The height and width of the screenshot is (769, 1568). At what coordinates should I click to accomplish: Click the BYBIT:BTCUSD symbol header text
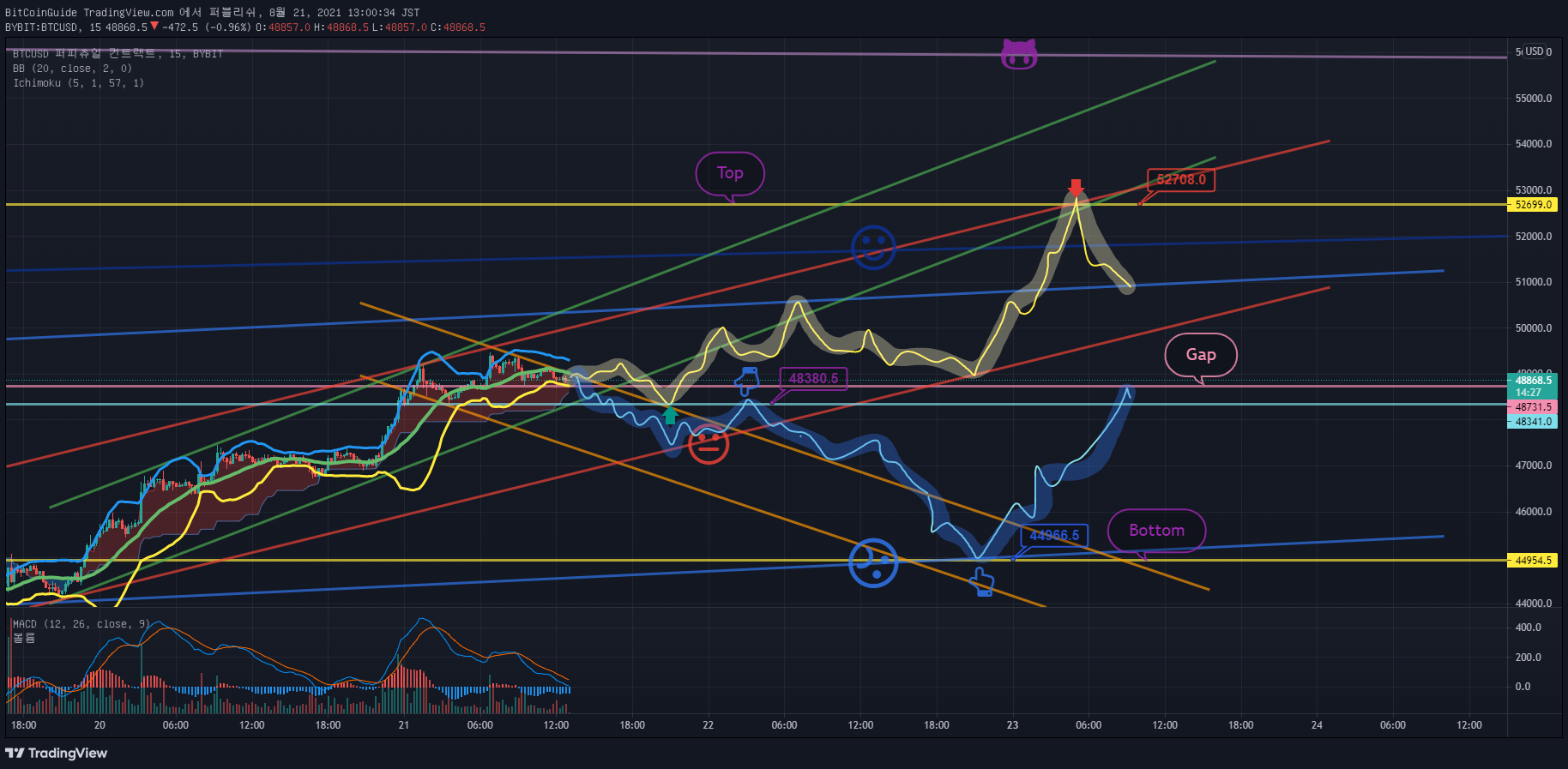43,27
